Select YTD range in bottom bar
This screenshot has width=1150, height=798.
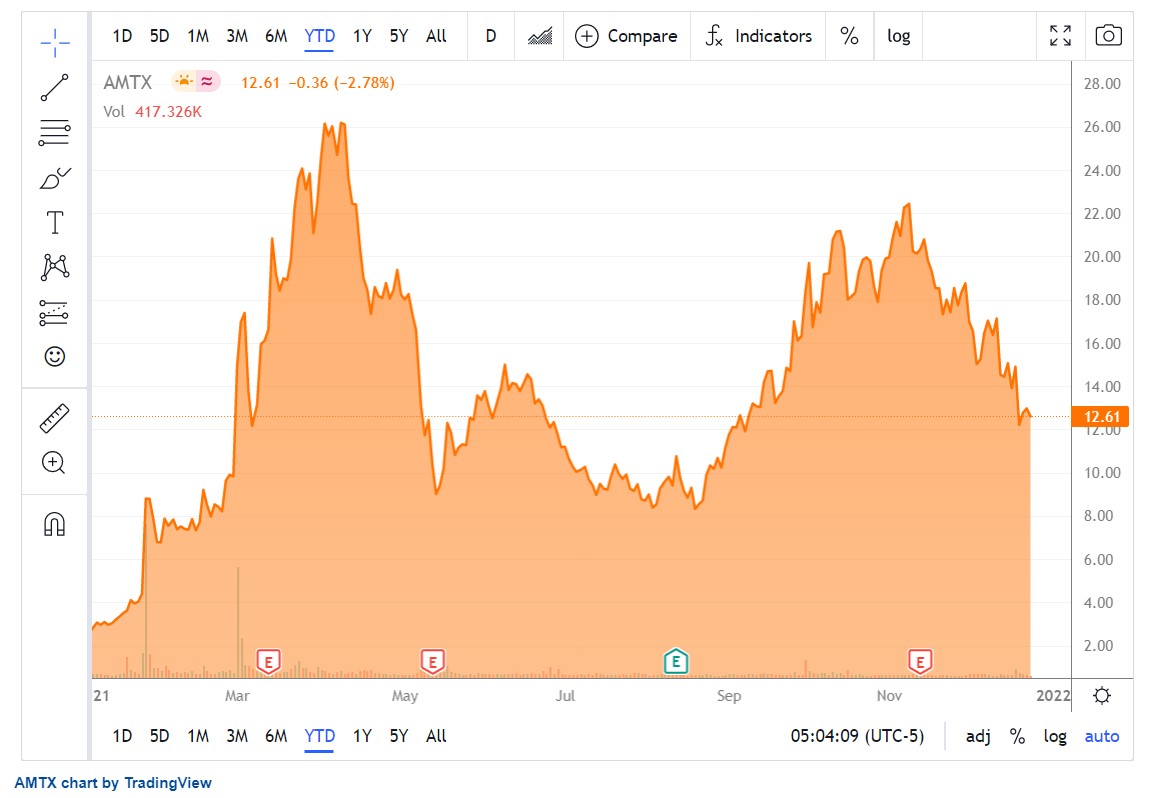[319, 736]
